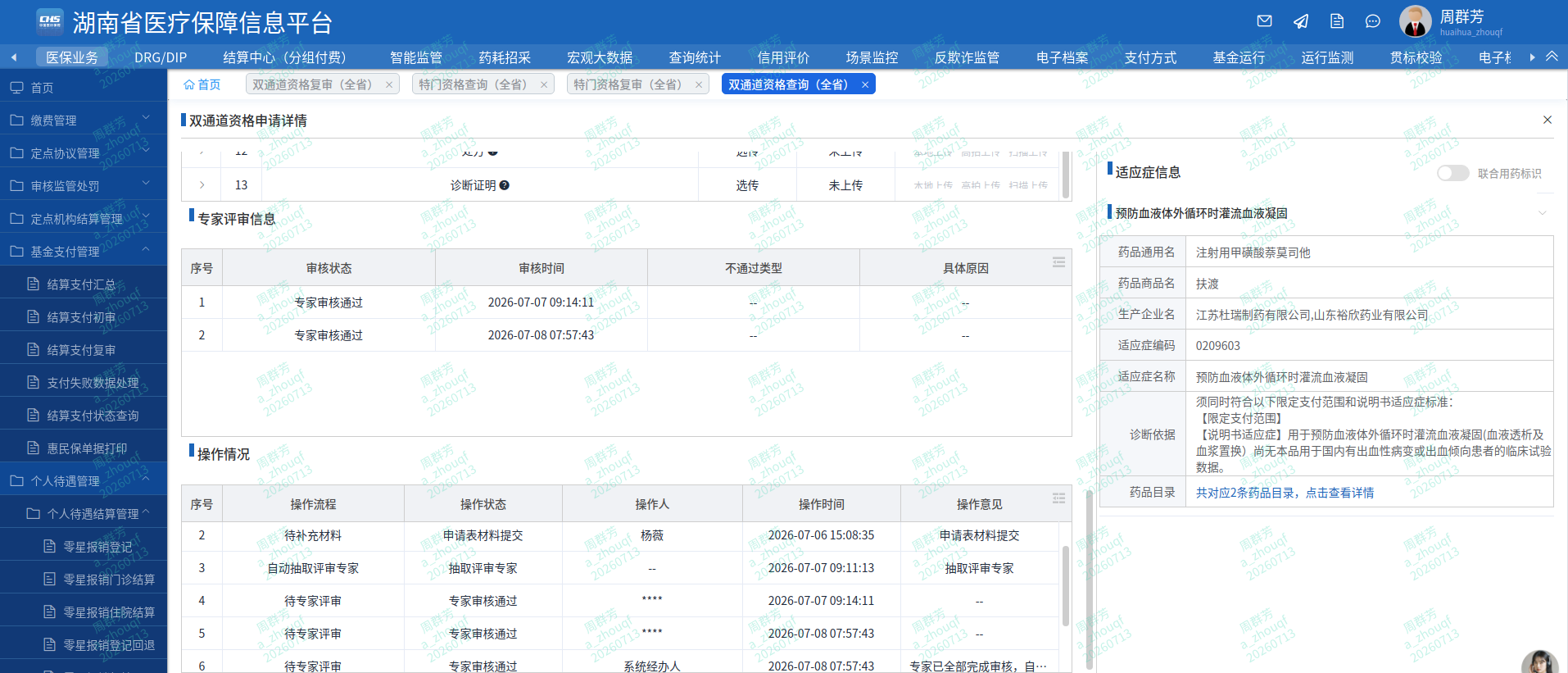Collapse 个人待遇管理 sidebar menu
Viewport: 1568px width, 673px height.
coord(84,481)
